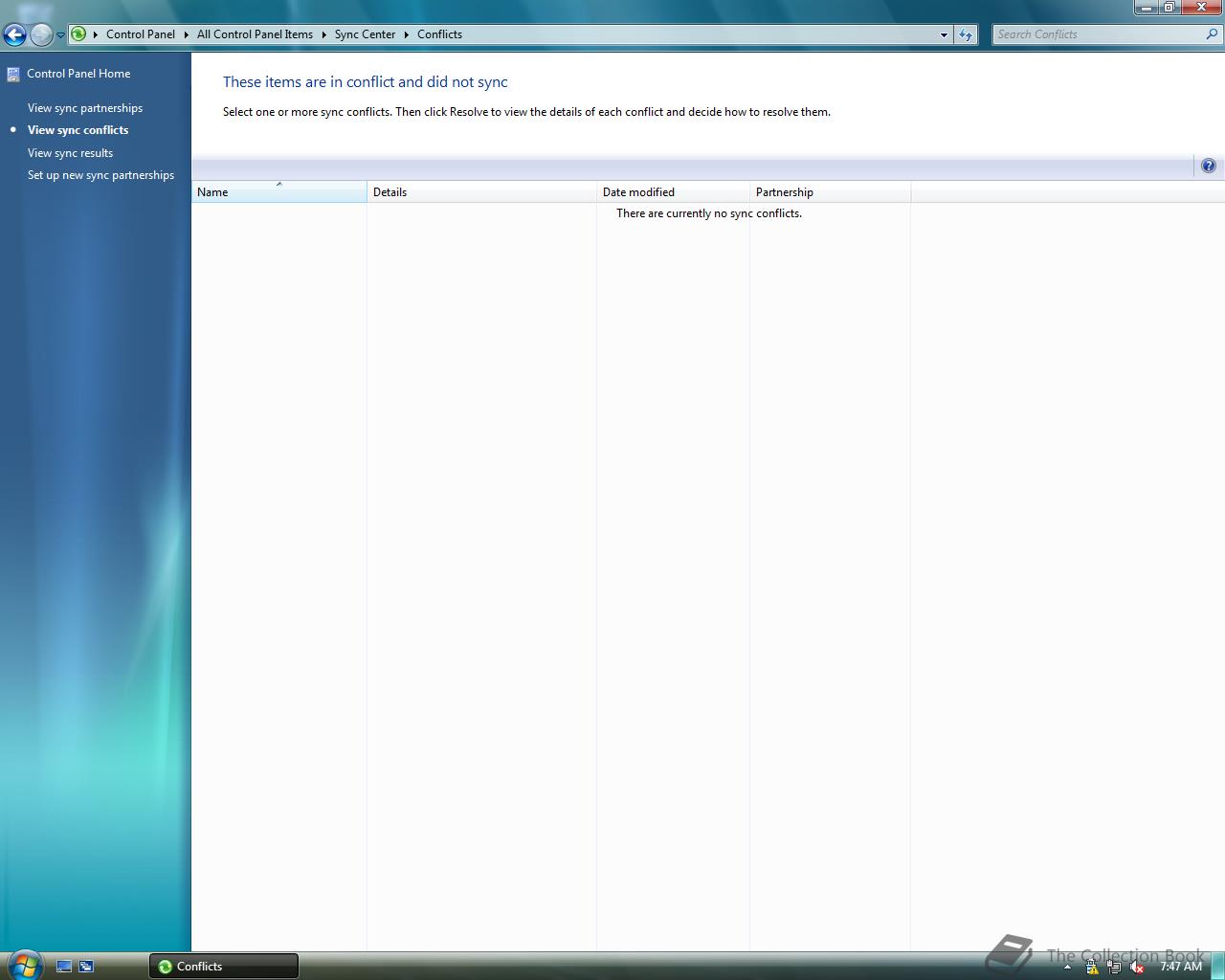Go to All Control Panel Items breadcrumb
This screenshot has height=980, width=1225.
[255, 34]
